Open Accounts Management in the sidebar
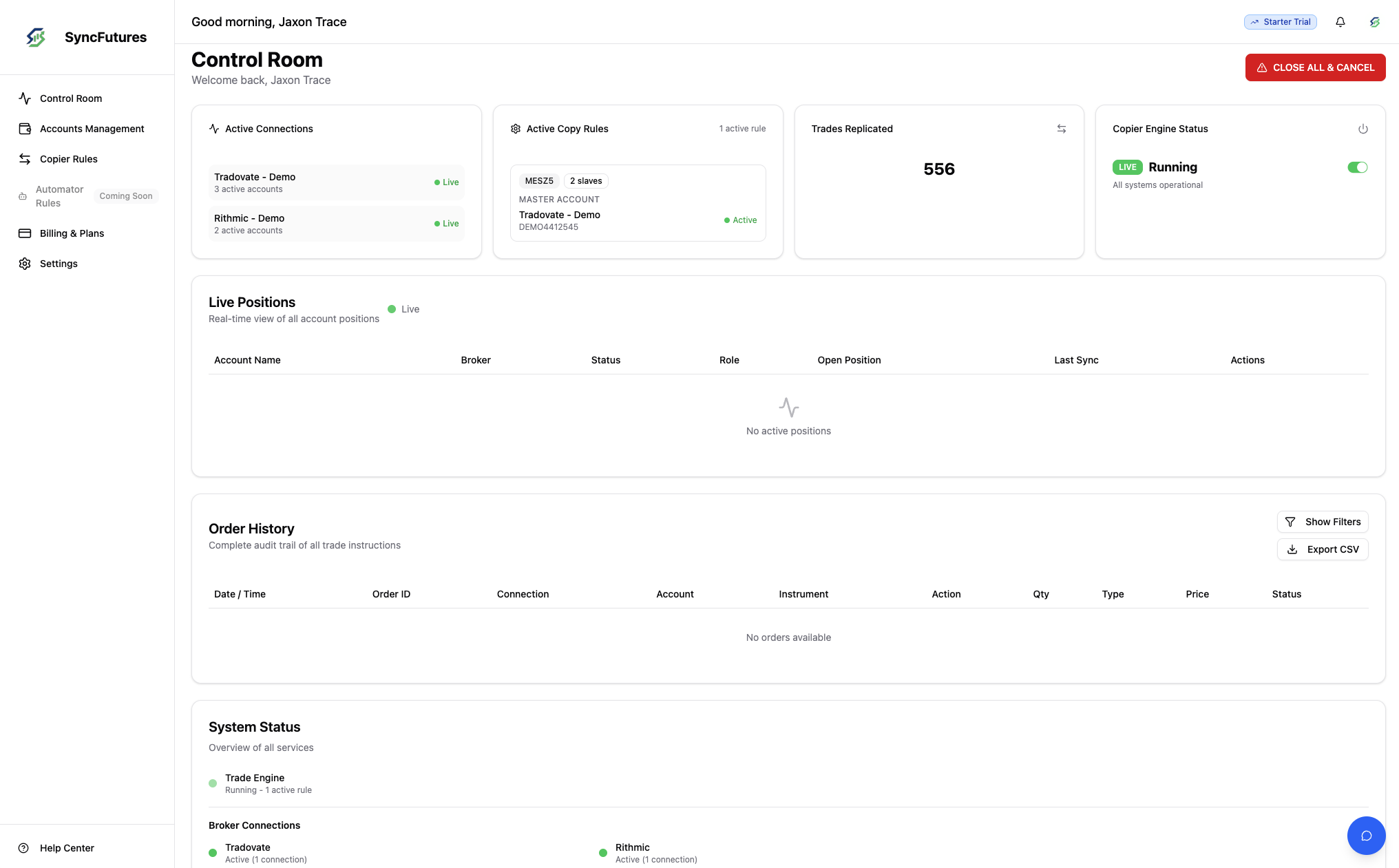1399x868 pixels. 92,129
